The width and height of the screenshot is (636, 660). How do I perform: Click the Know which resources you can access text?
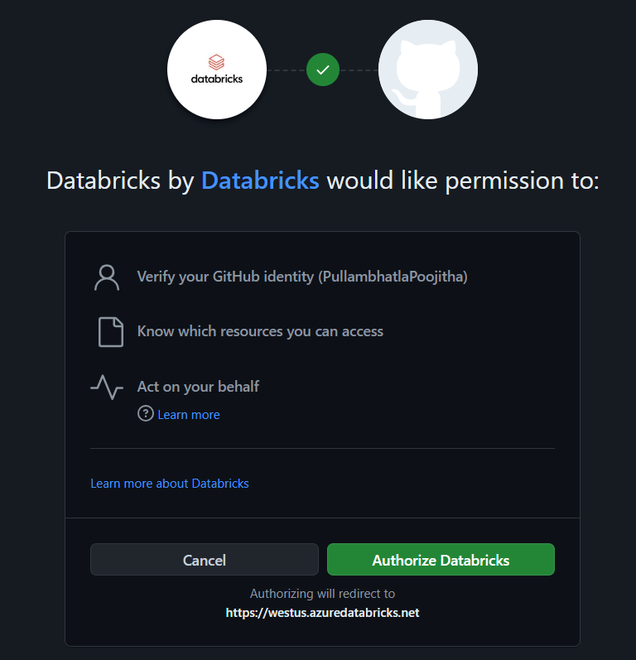coord(260,331)
